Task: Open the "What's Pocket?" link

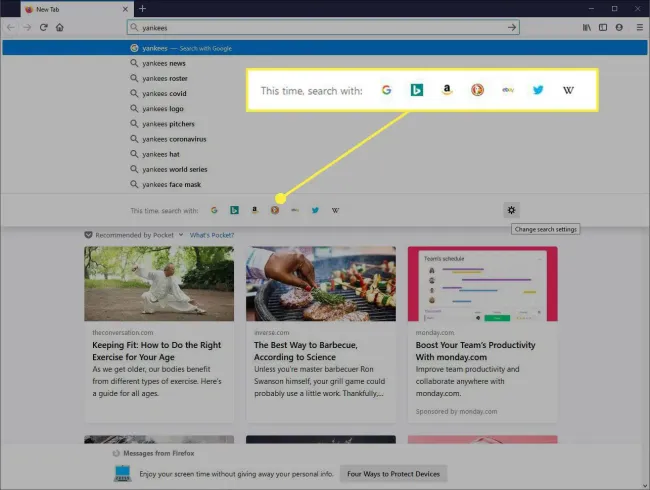Action: pos(212,235)
